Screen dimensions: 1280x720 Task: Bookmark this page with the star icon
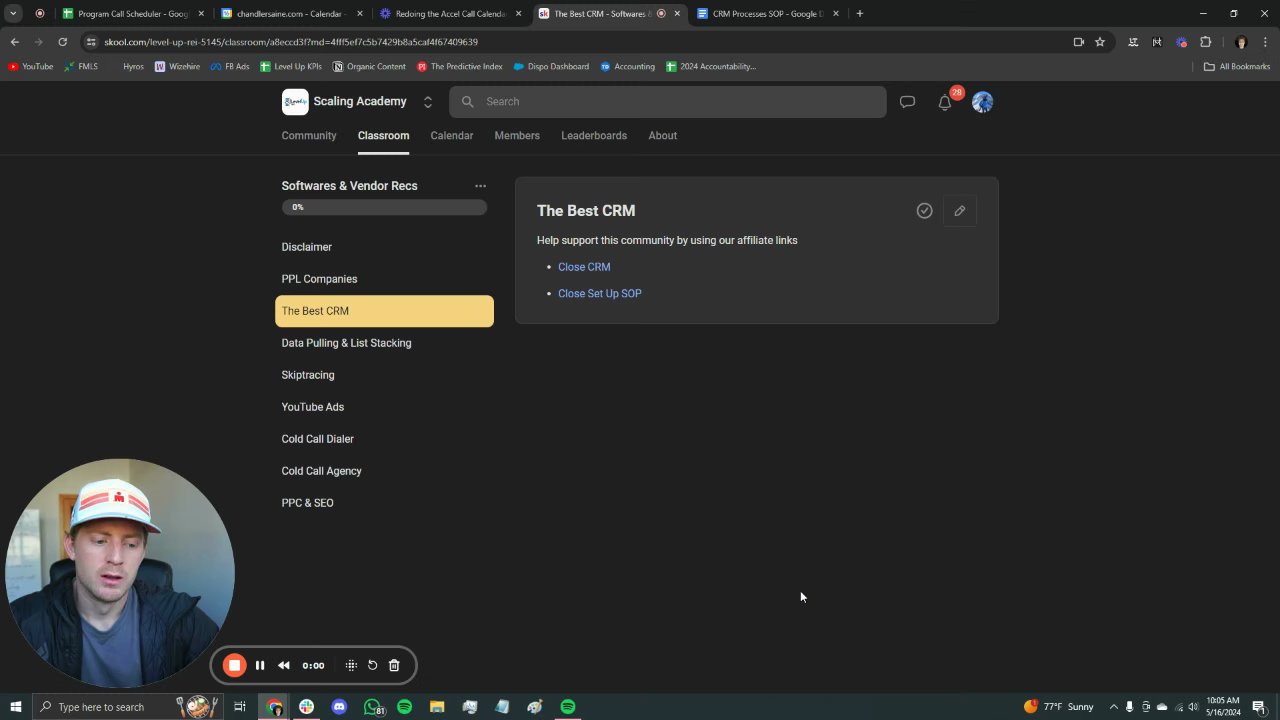[1100, 42]
